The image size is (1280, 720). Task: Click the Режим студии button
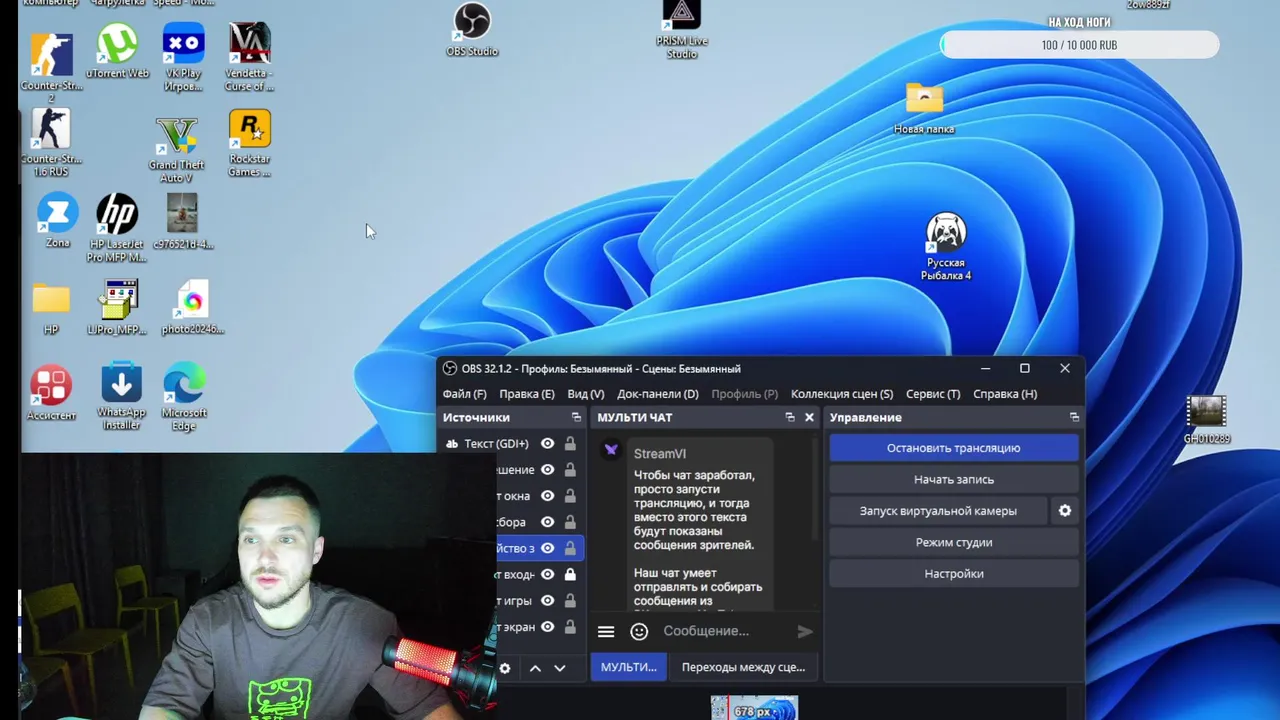(x=954, y=542)
